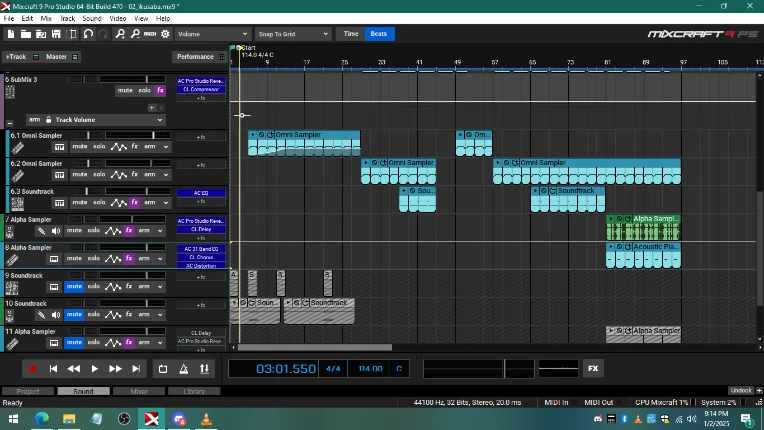Expand arm options on 10 Soundtrack

pos(160,315)
